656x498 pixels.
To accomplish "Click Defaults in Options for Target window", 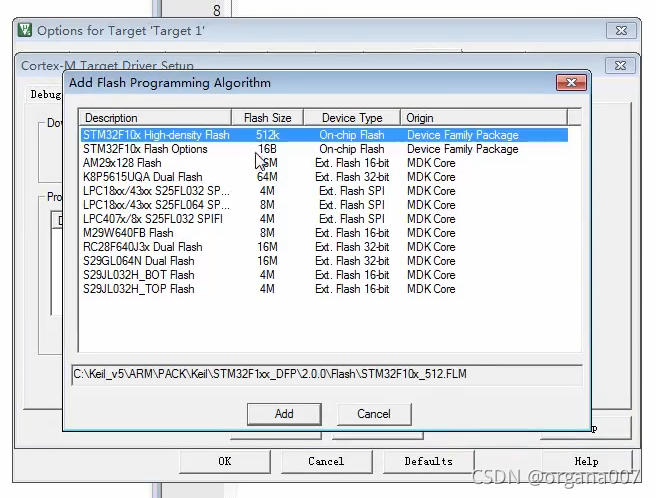I will pos(428,461).
